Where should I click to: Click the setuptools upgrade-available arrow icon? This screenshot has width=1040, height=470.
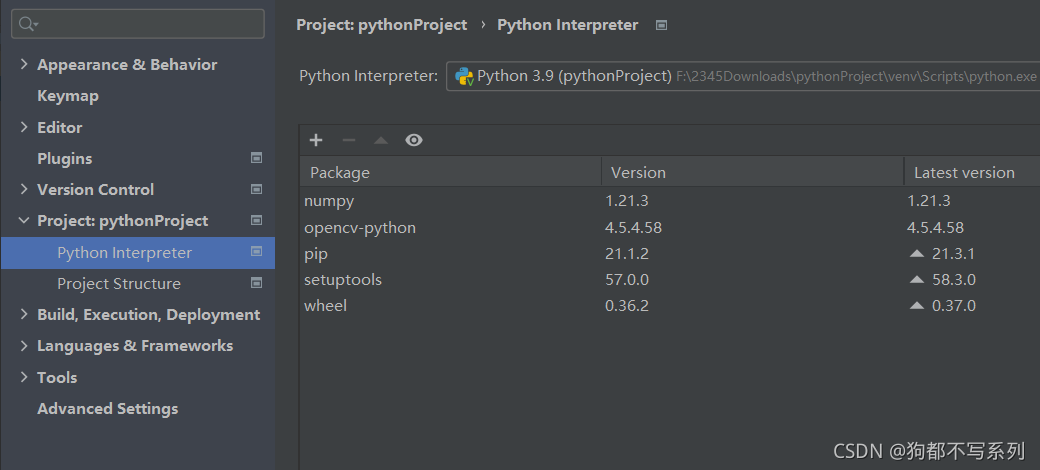pos(917,280)
